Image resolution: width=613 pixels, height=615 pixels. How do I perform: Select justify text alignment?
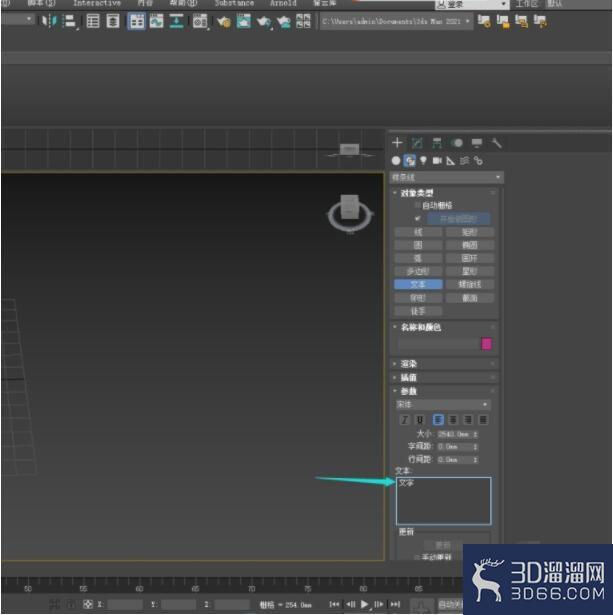[x=483, y=420]
